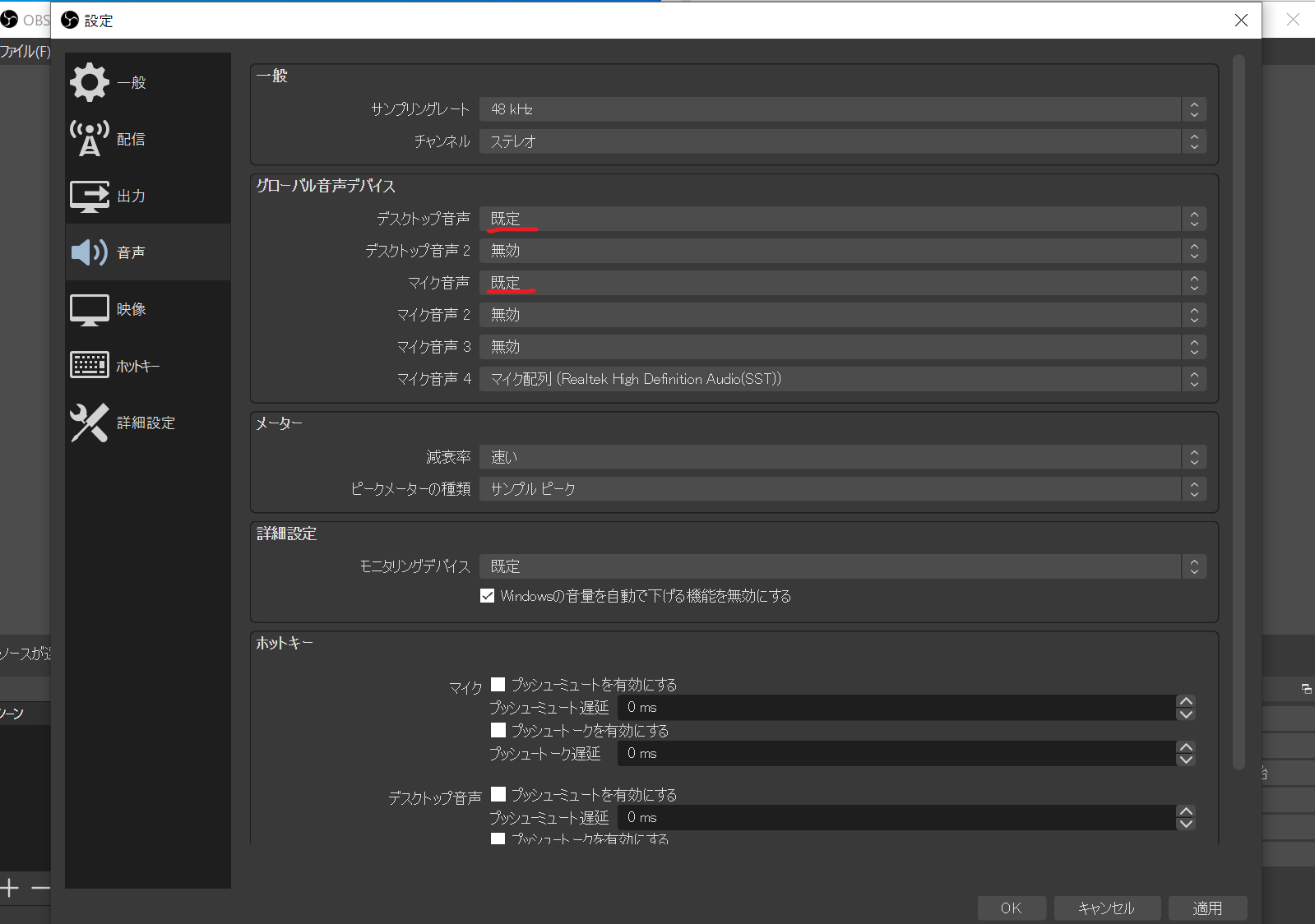This screenshot has width=1315, height=924.
Task: Open the 一般 settings gear icon
Action: [x=89, y=82]
